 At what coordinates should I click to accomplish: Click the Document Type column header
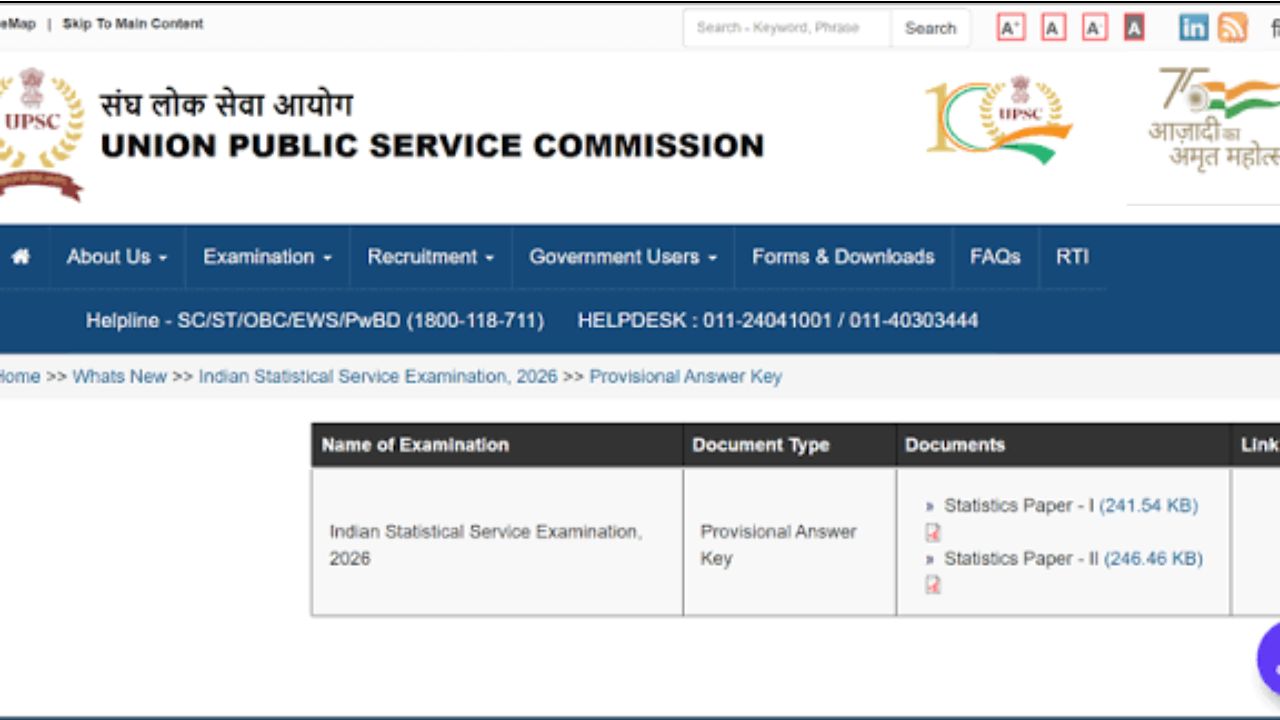[x=790, y=445]
